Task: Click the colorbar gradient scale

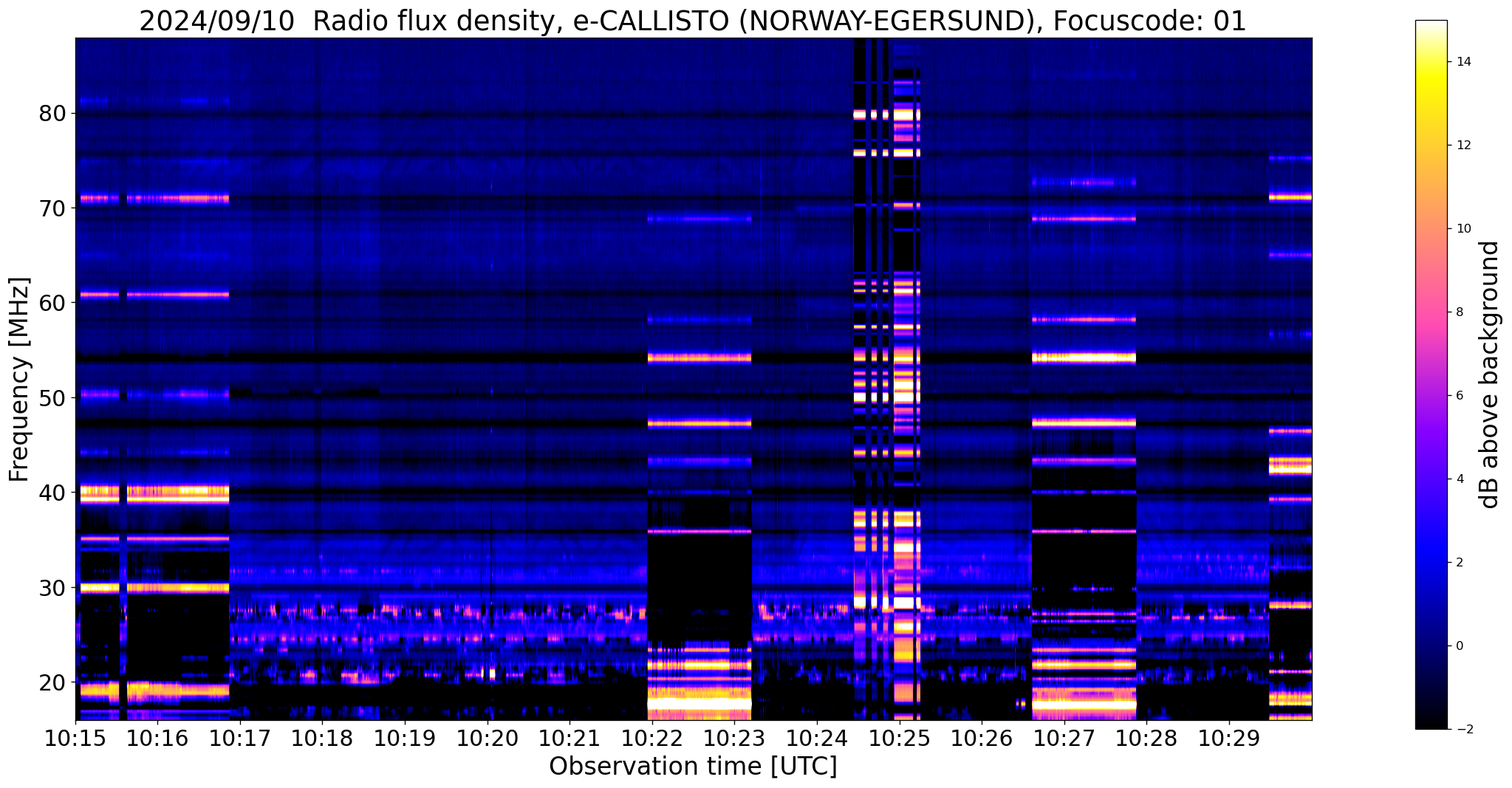Action: click(x=1431, y=374)
